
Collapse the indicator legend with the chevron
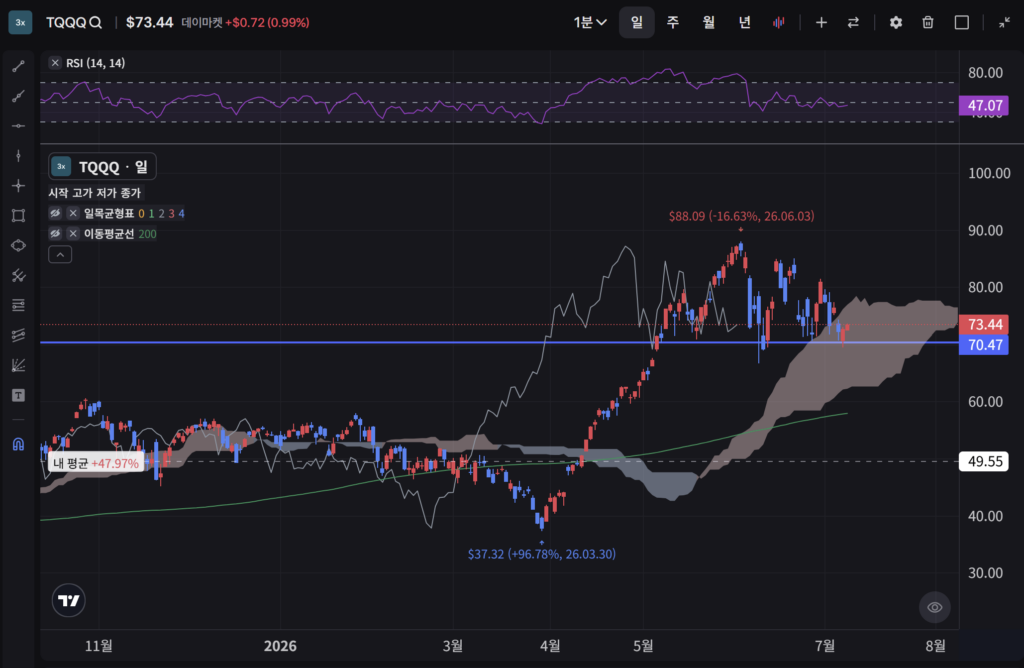(x=60, y=254)
